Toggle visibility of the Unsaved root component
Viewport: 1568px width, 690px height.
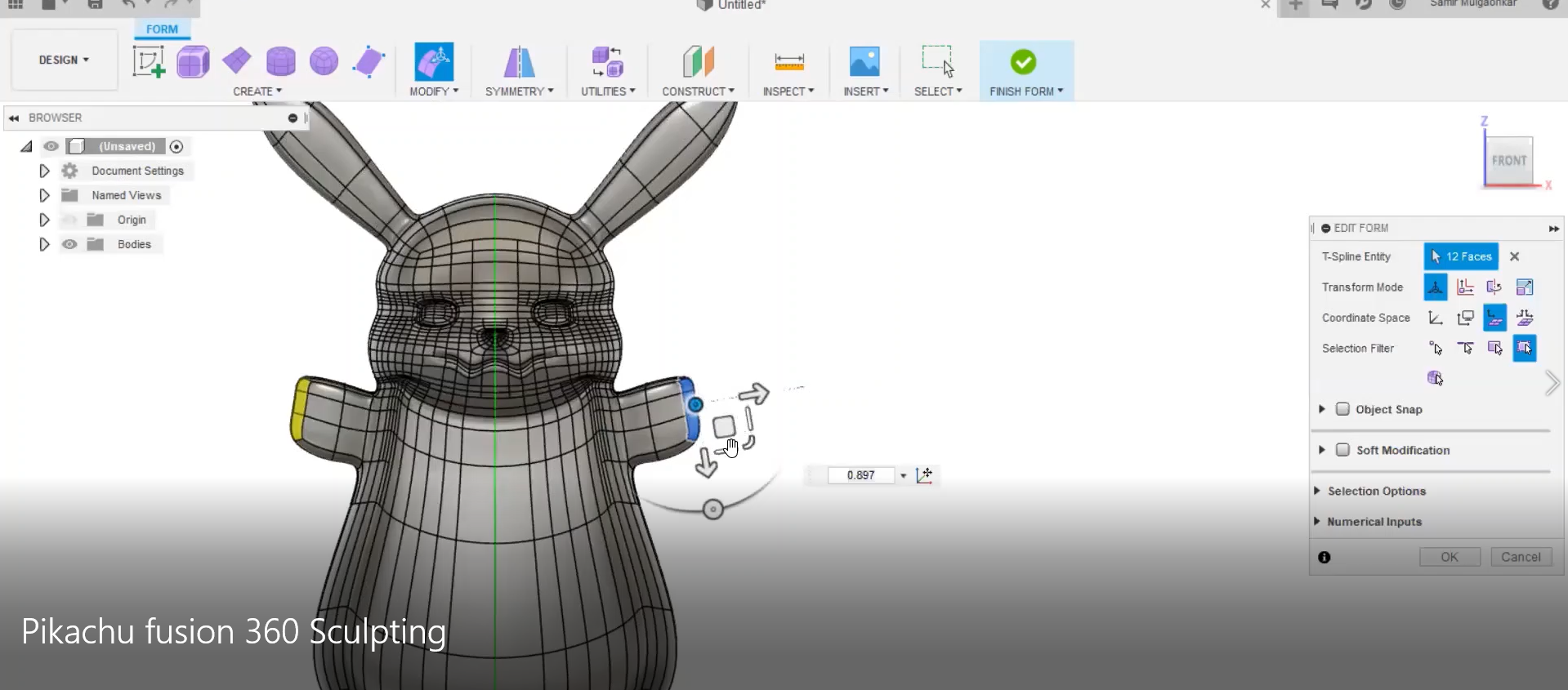pos(51,146)
